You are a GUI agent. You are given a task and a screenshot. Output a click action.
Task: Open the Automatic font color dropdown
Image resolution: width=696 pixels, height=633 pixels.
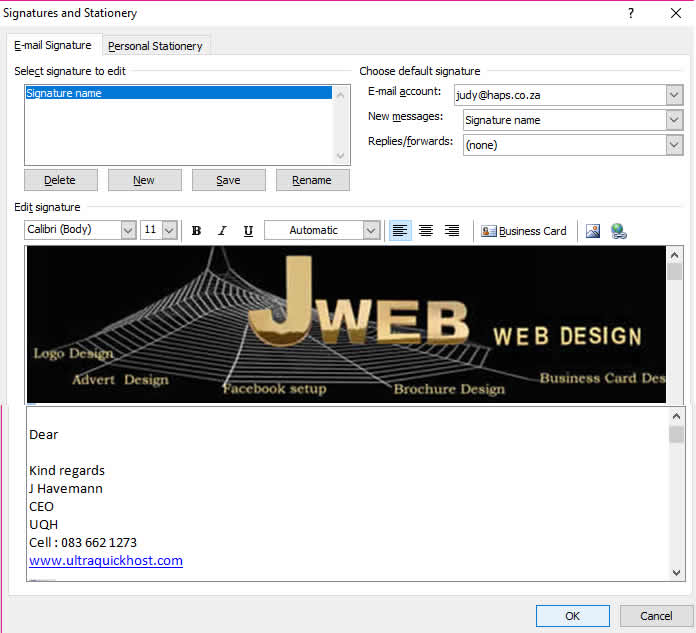tap(371, 230)
